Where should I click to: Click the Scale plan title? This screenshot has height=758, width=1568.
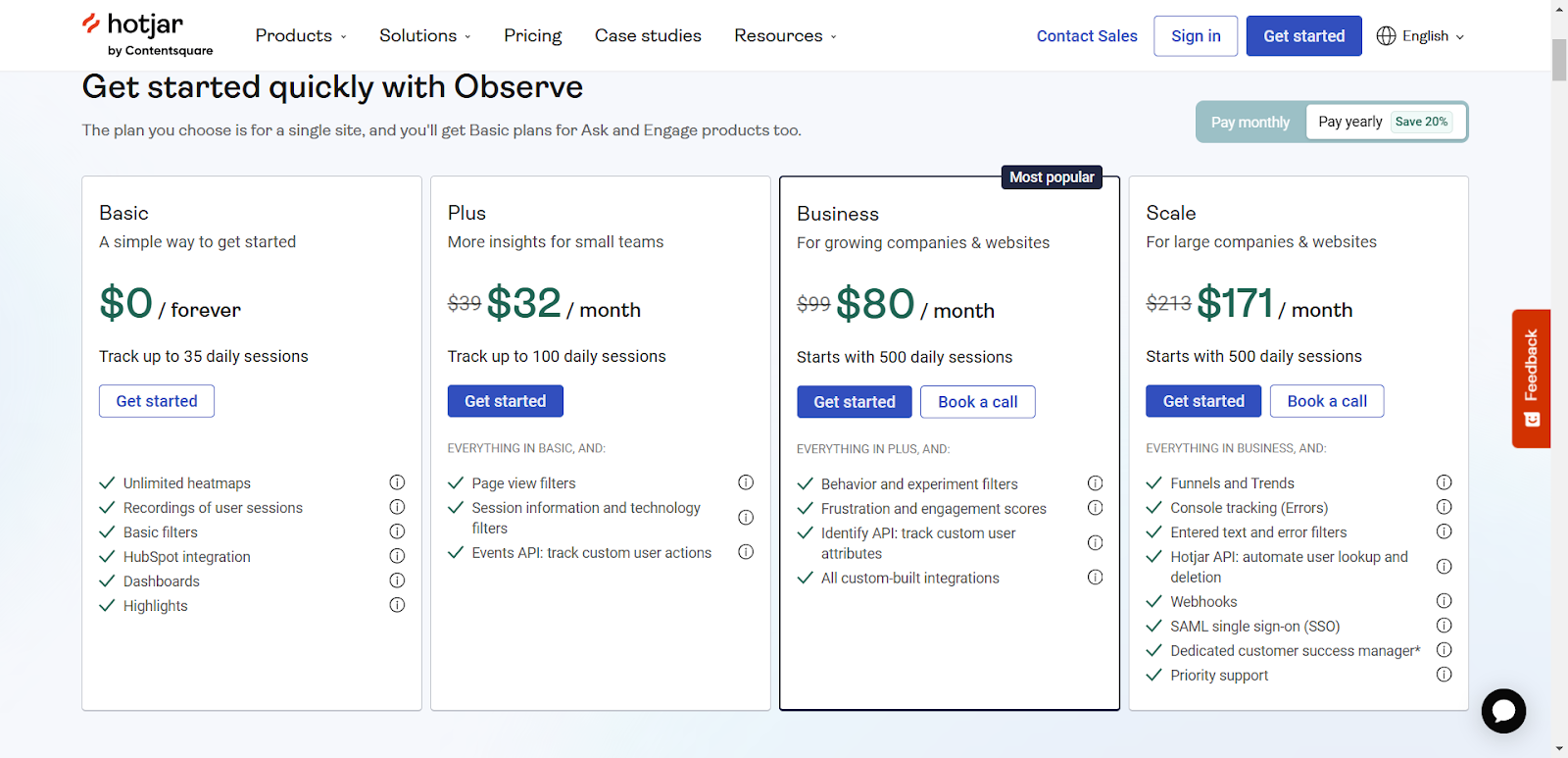[x=1171, y=213]
